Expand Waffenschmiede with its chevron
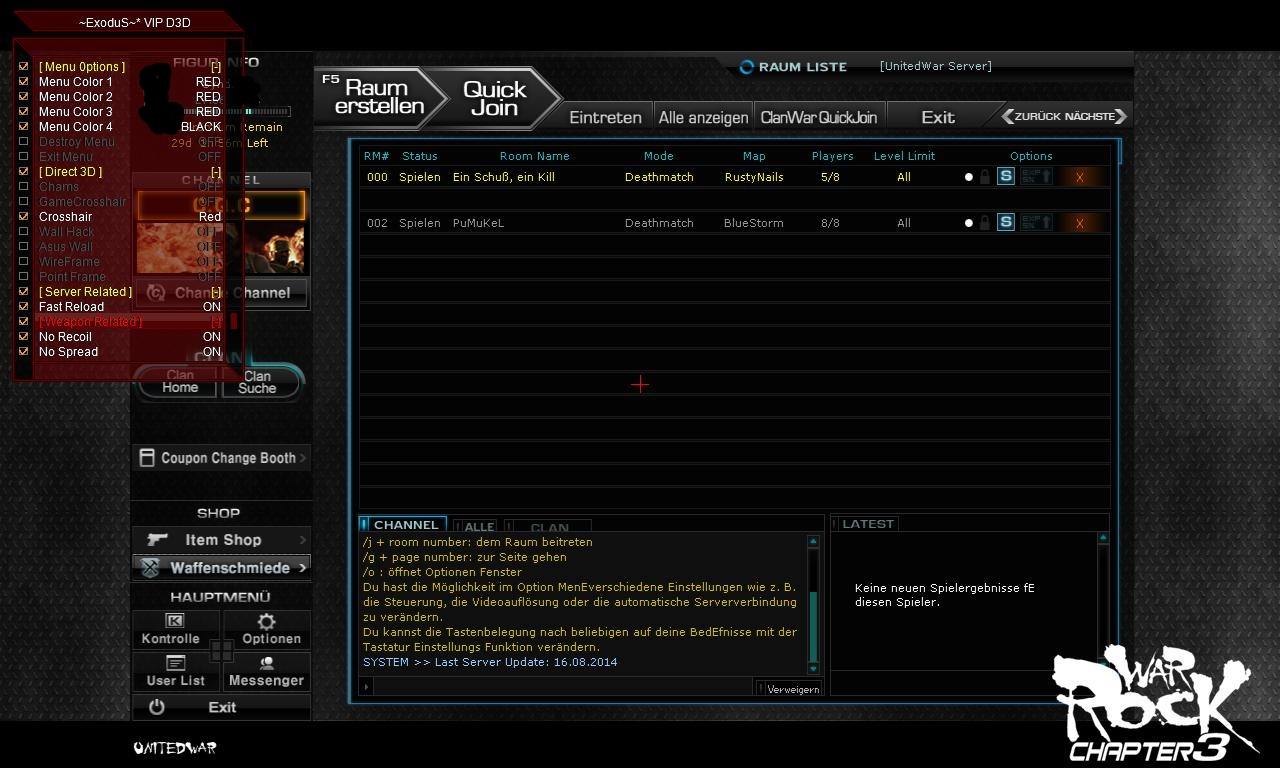 pos(302,568)
